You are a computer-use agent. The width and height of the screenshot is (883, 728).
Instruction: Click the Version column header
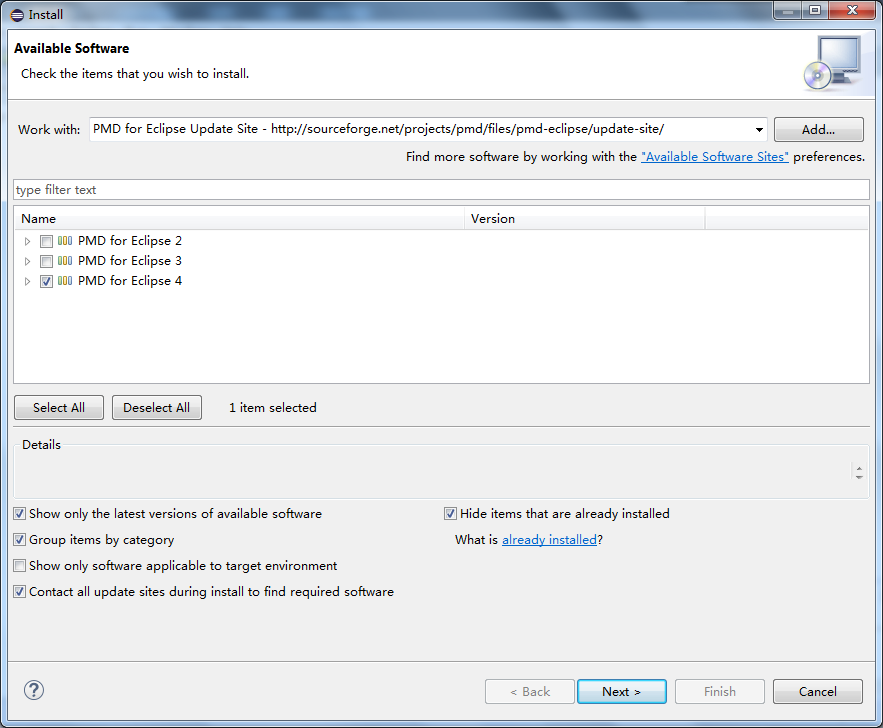coord(585,218)
